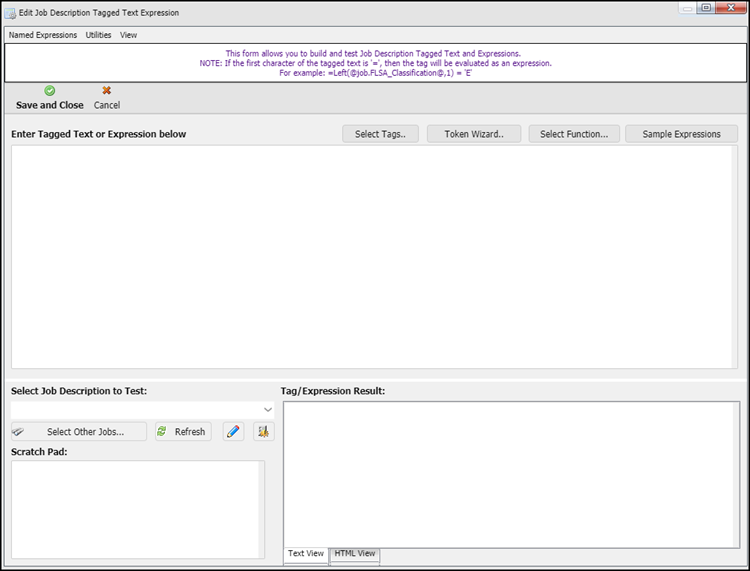Click the icon button right of the pencil

[x=264, y=432]
